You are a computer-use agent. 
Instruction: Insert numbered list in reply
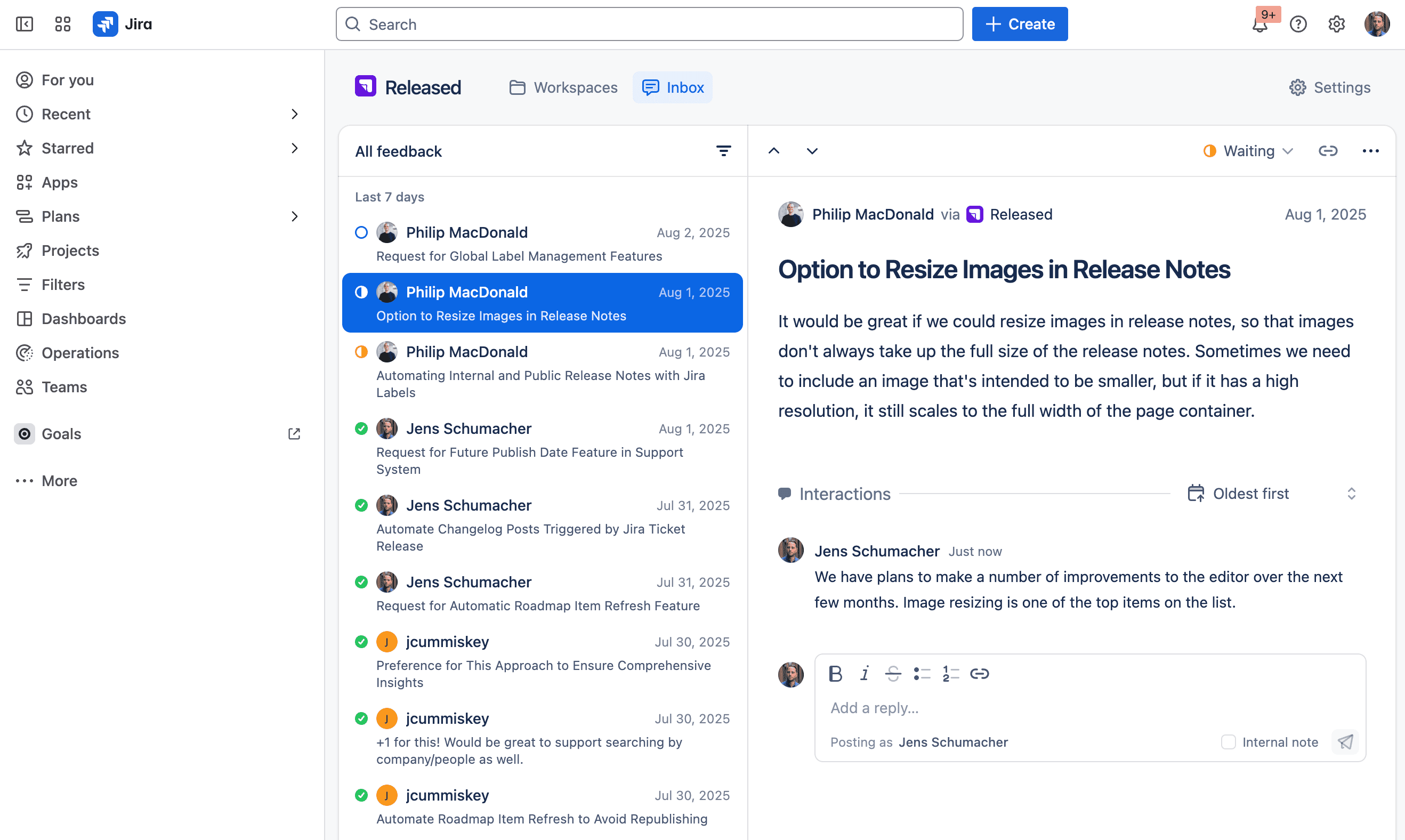(950, 674)
